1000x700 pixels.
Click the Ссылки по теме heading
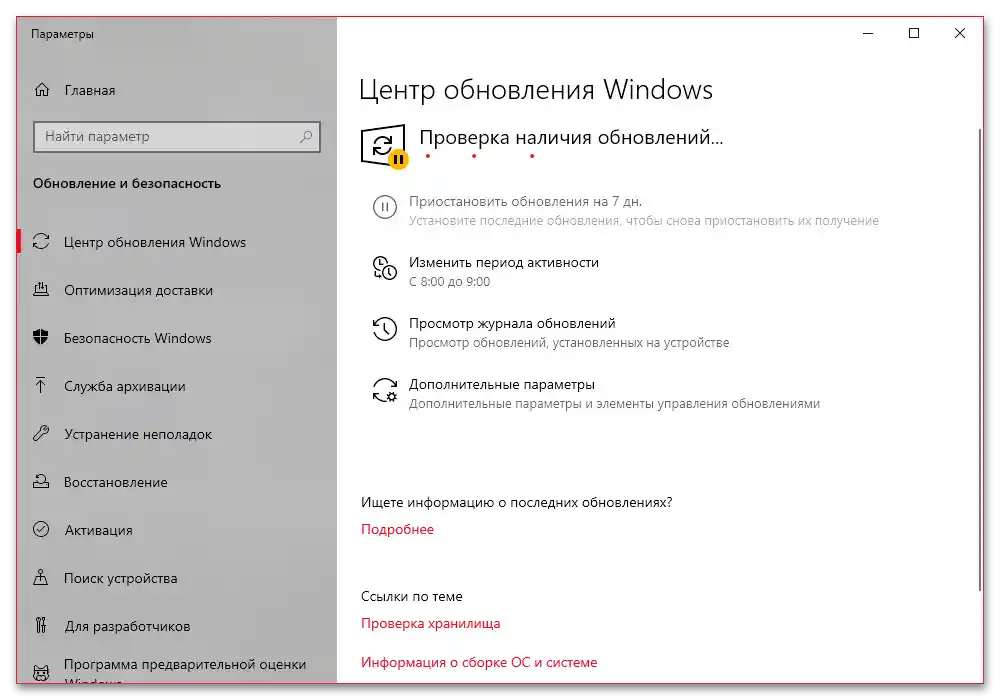[x=411, y=597]
